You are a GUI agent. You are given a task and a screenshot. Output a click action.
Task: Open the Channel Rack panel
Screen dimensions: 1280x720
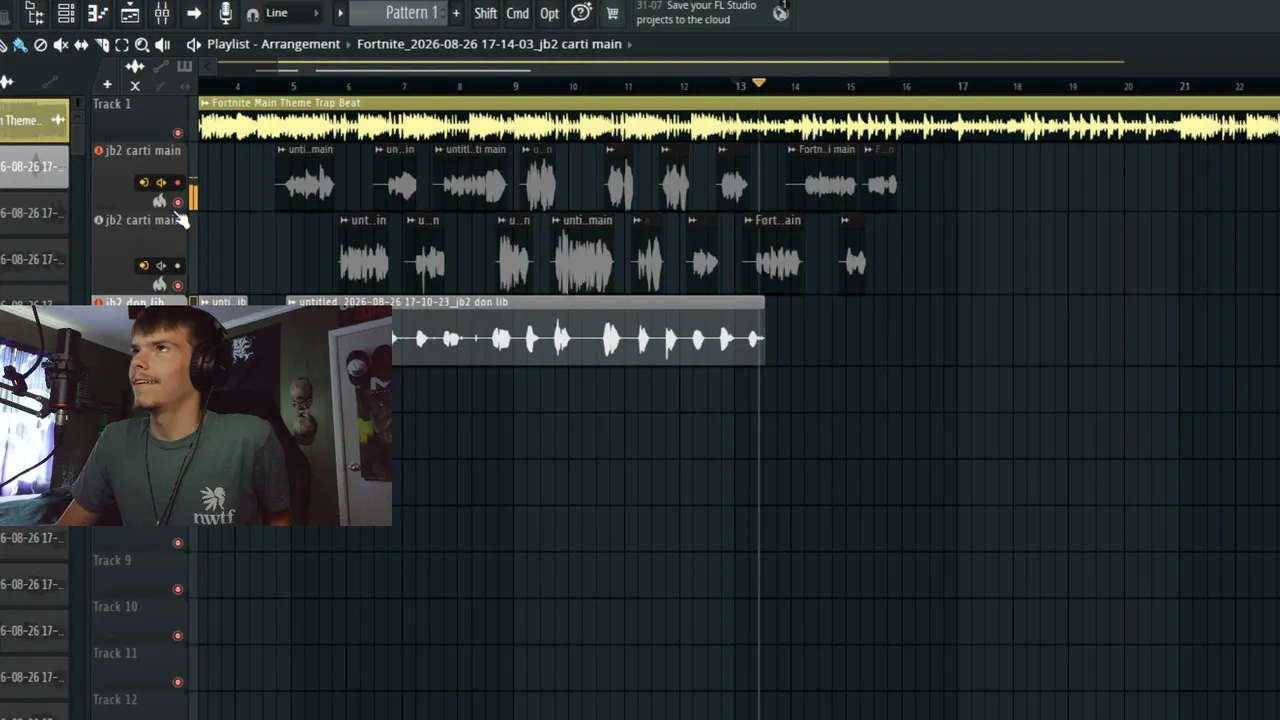click(66, 13)
